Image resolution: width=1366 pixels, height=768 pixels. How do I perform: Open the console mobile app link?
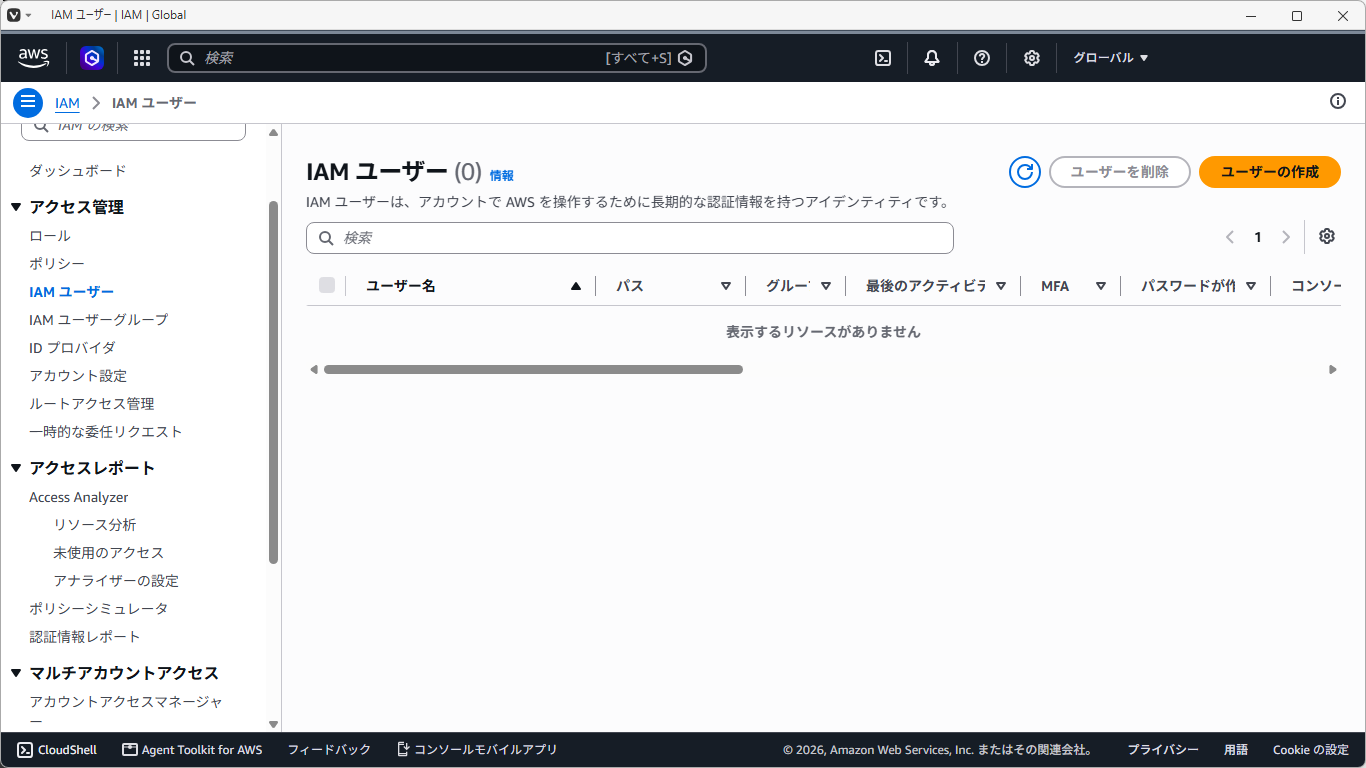click(477, 750)
